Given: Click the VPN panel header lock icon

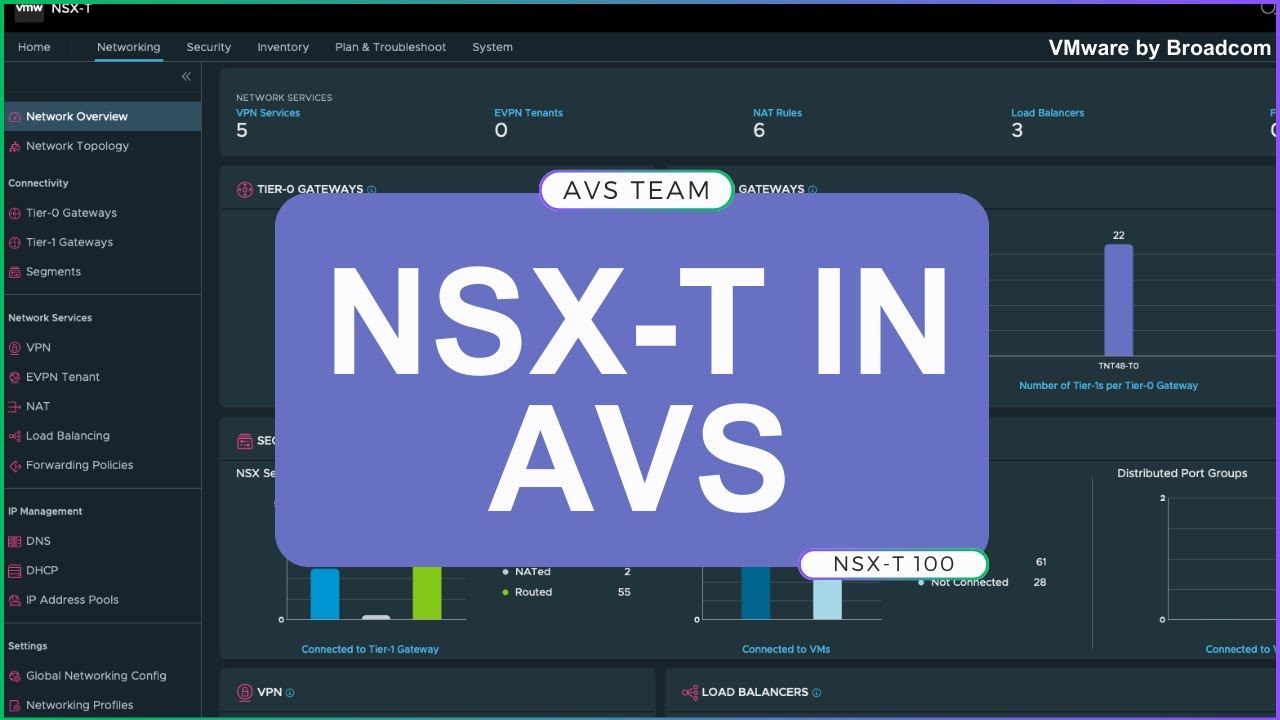Looking at the screenshot, I should click(244, 692).
